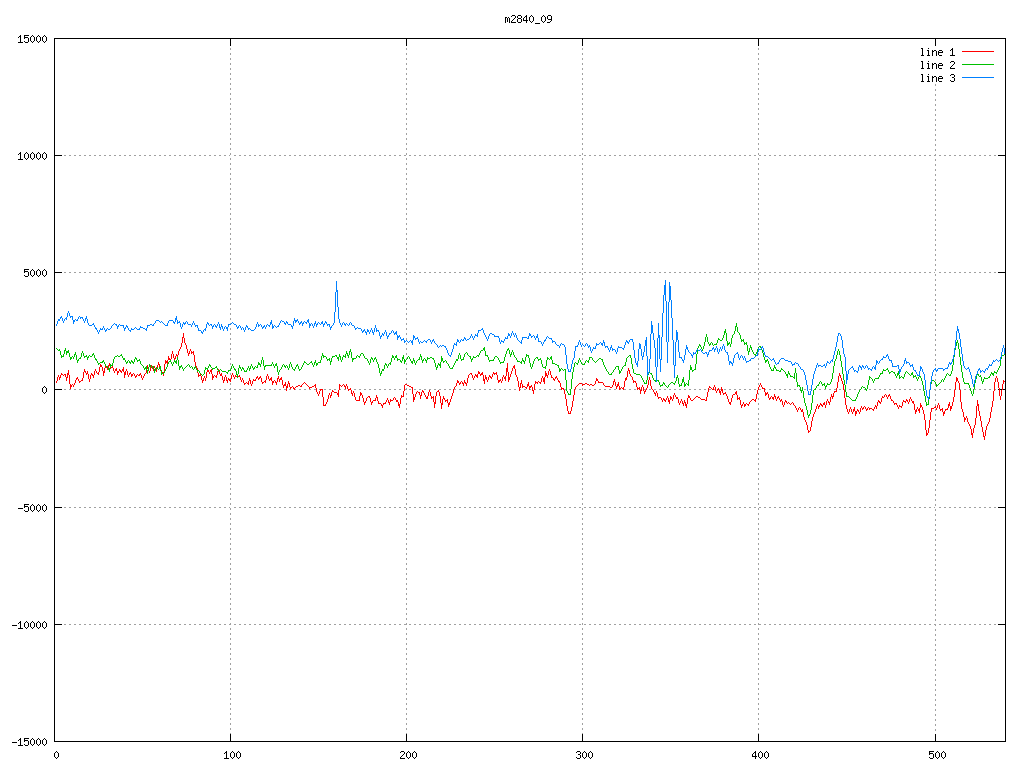
Task: Click the y-axis label -5000
Action: click(x=32, y=507)
